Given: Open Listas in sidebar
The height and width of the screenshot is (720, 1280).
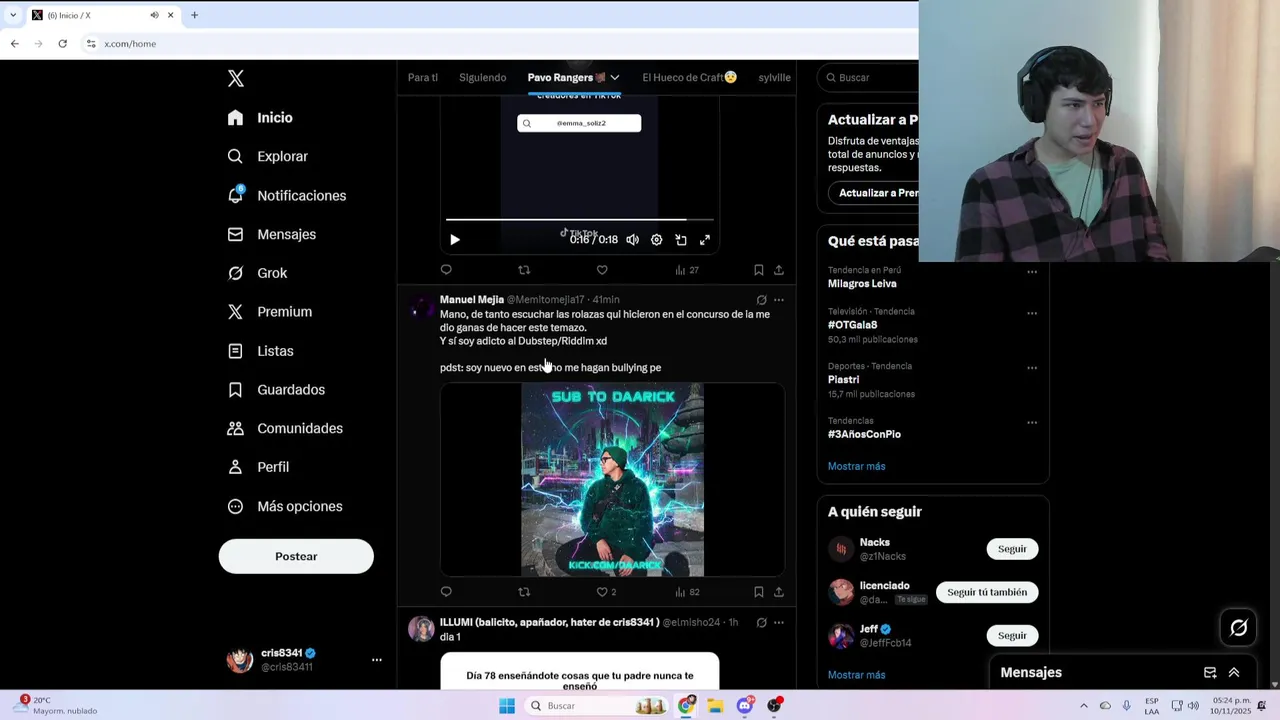Looking at the screenshot, I should (260, 351).
